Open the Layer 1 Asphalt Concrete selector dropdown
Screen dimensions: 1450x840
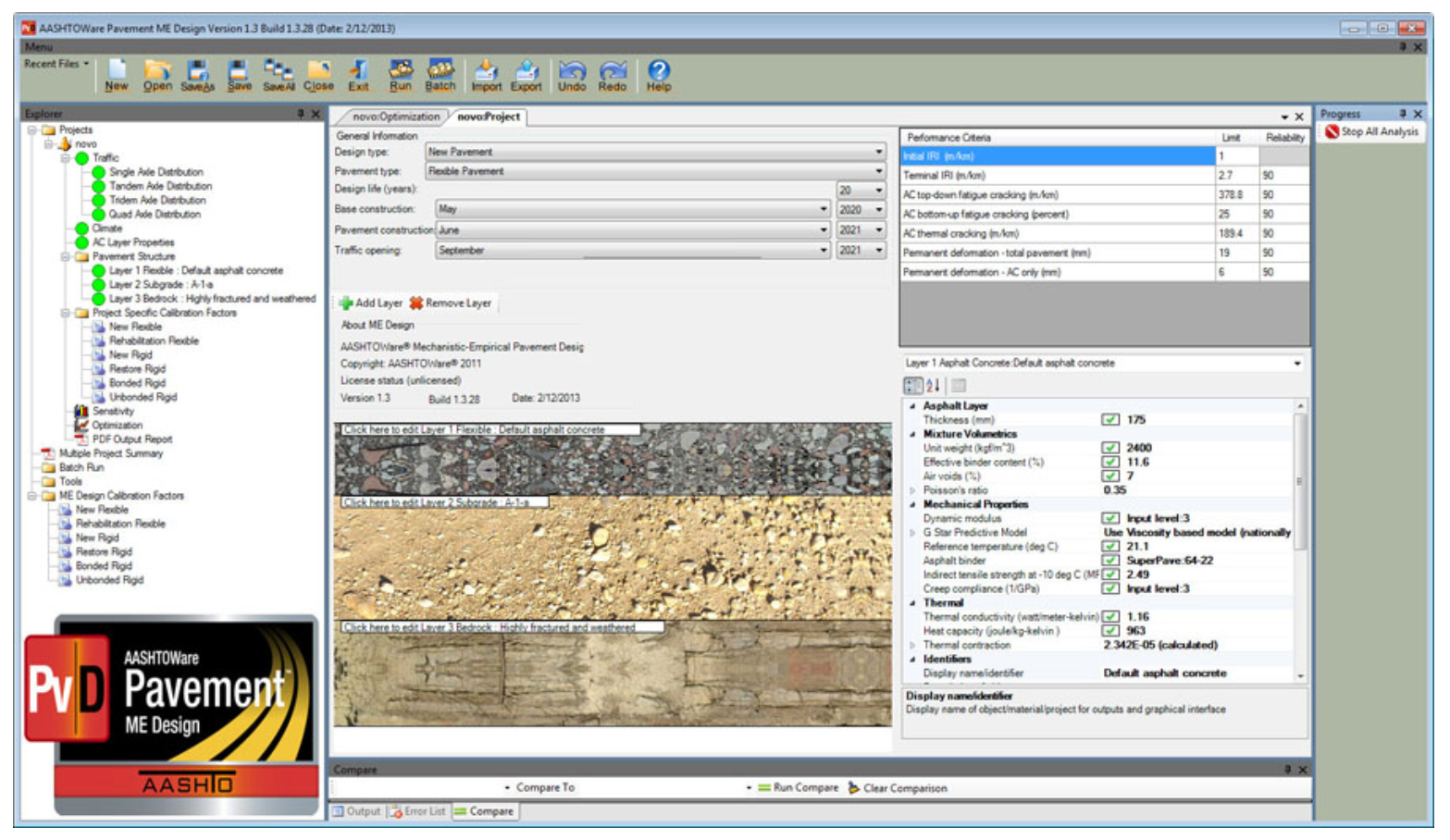tap(1297, 364)
